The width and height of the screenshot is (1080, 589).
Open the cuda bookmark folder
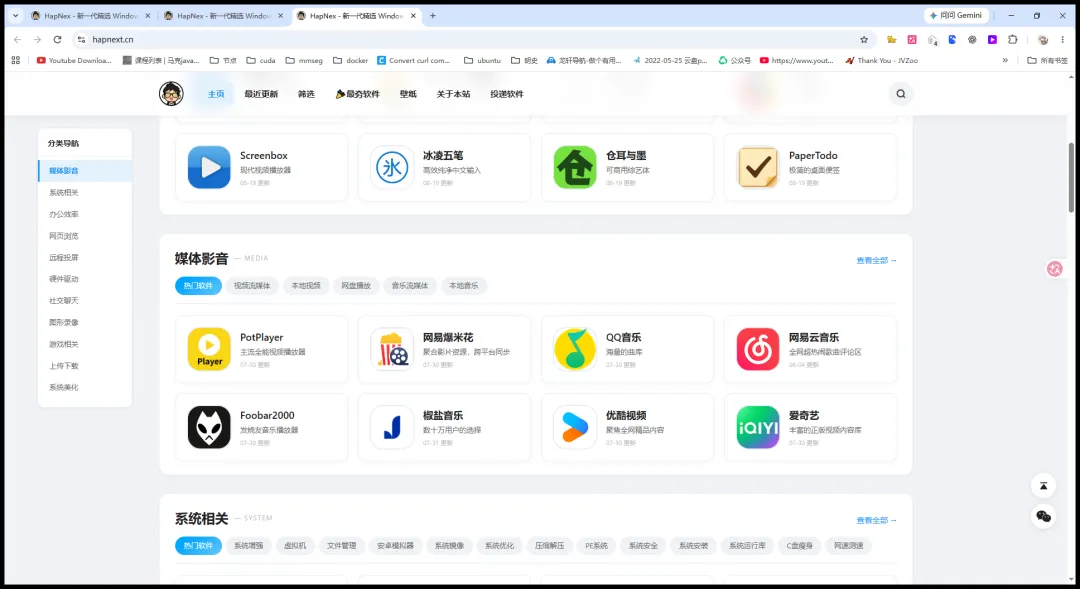coord(261,61)
